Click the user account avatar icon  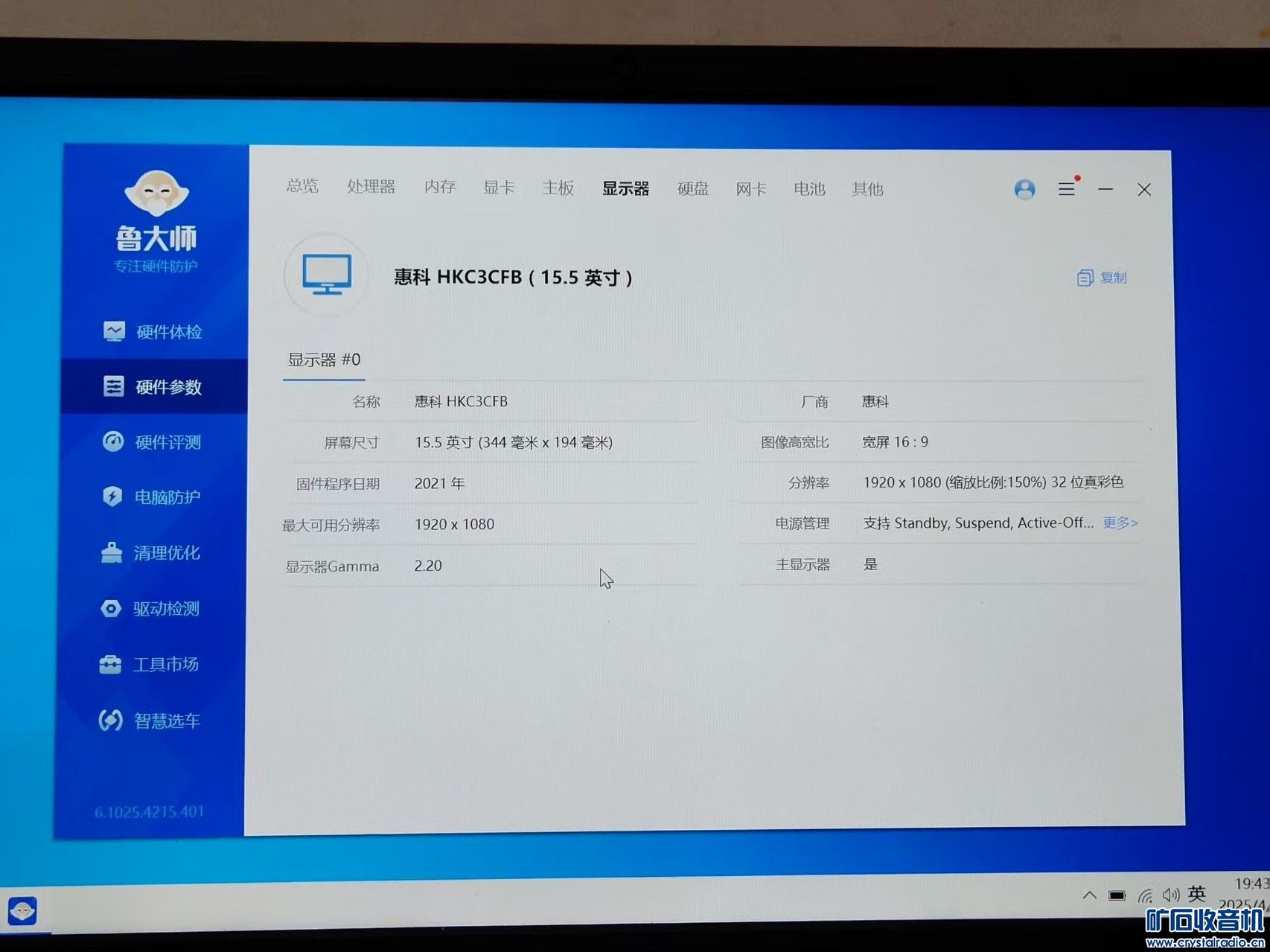click(1024, 189)
